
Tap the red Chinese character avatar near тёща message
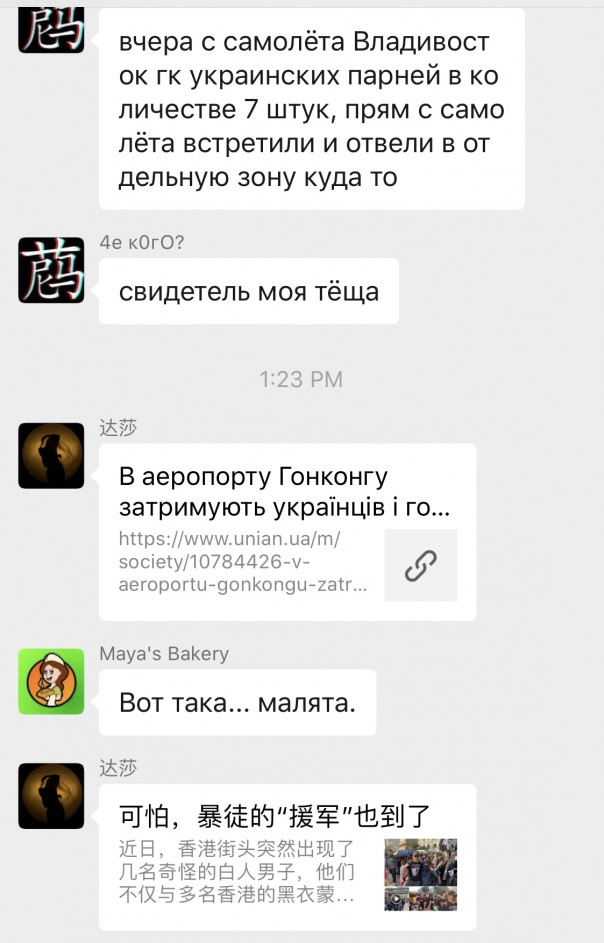pos(51,269)
